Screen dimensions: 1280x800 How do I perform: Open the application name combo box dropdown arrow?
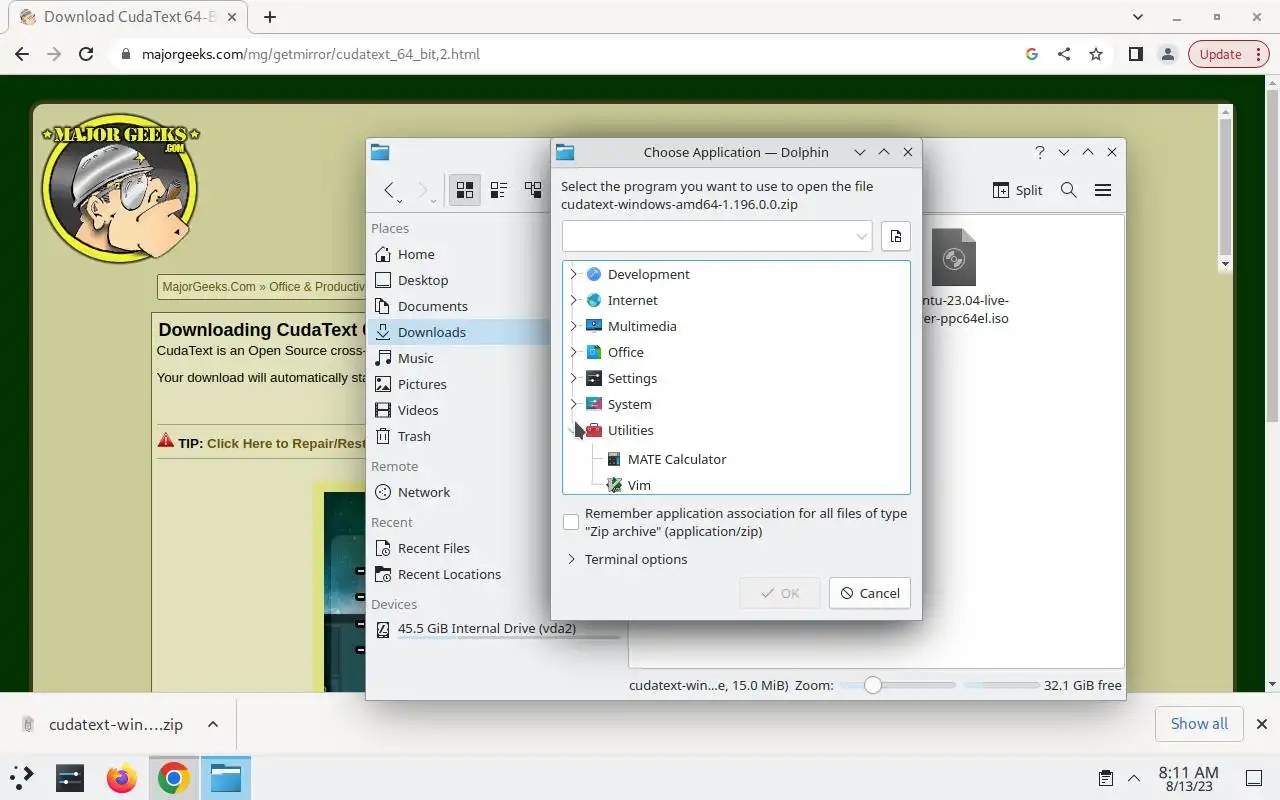point(861,236)
